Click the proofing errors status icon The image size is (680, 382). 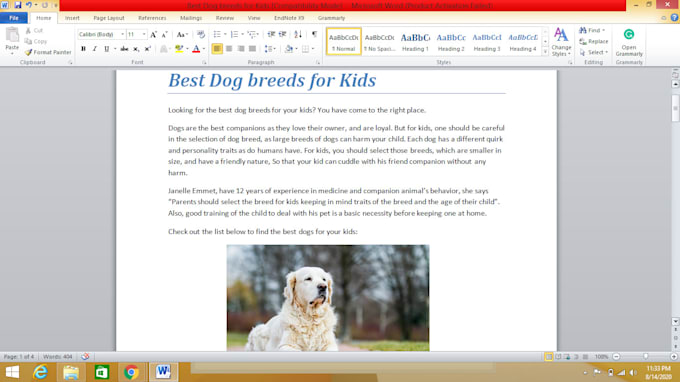pos(85,356)
